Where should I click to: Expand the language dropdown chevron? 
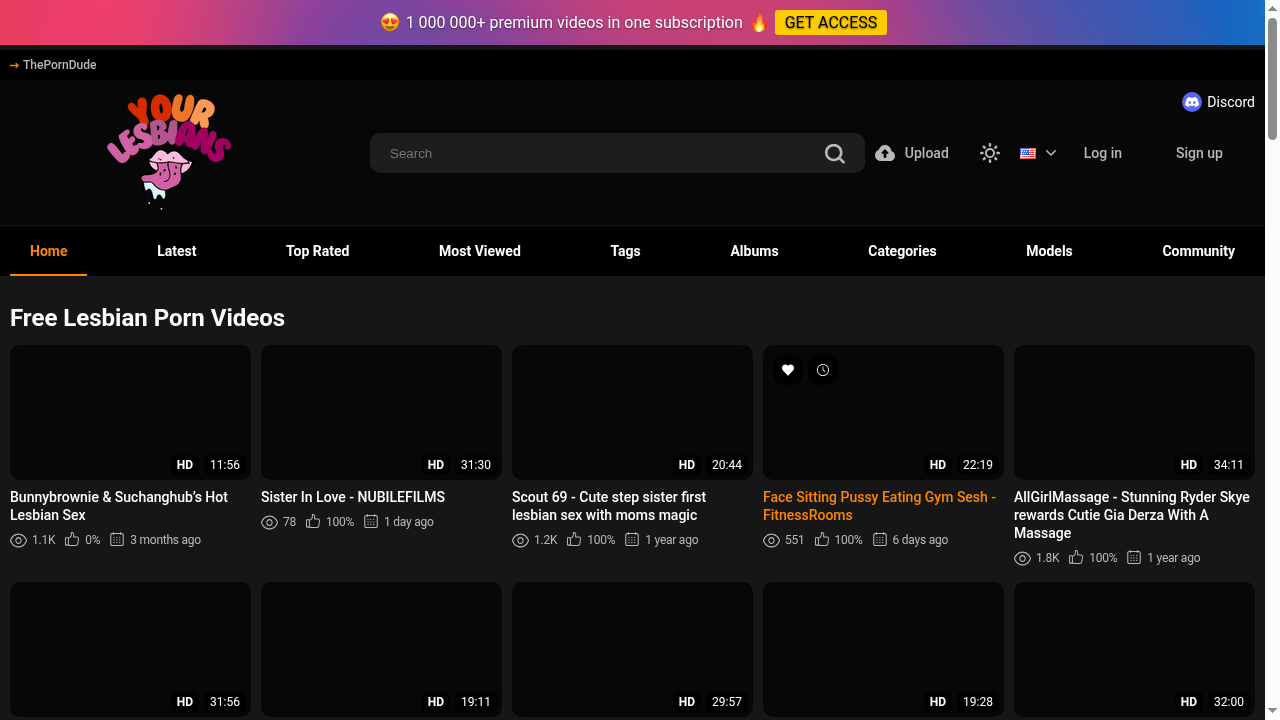click(1051, 153)
